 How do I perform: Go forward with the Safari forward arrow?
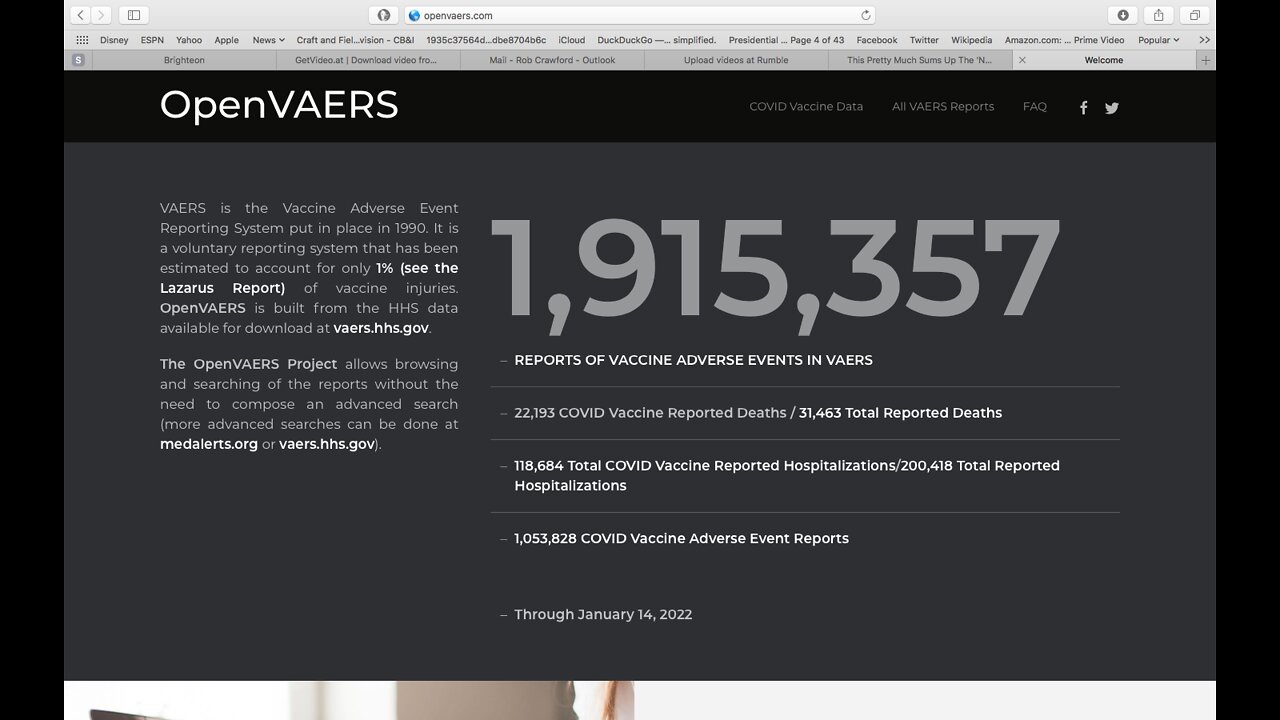(102, 15)
